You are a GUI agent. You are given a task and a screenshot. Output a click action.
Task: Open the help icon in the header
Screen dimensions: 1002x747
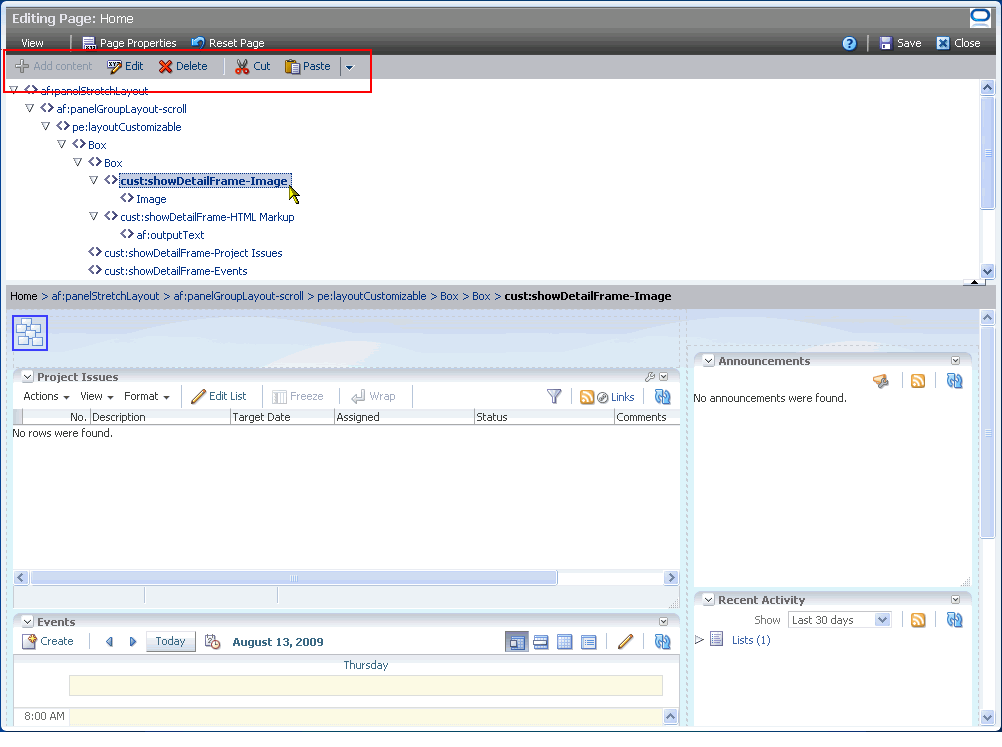[x=849, y=43]
